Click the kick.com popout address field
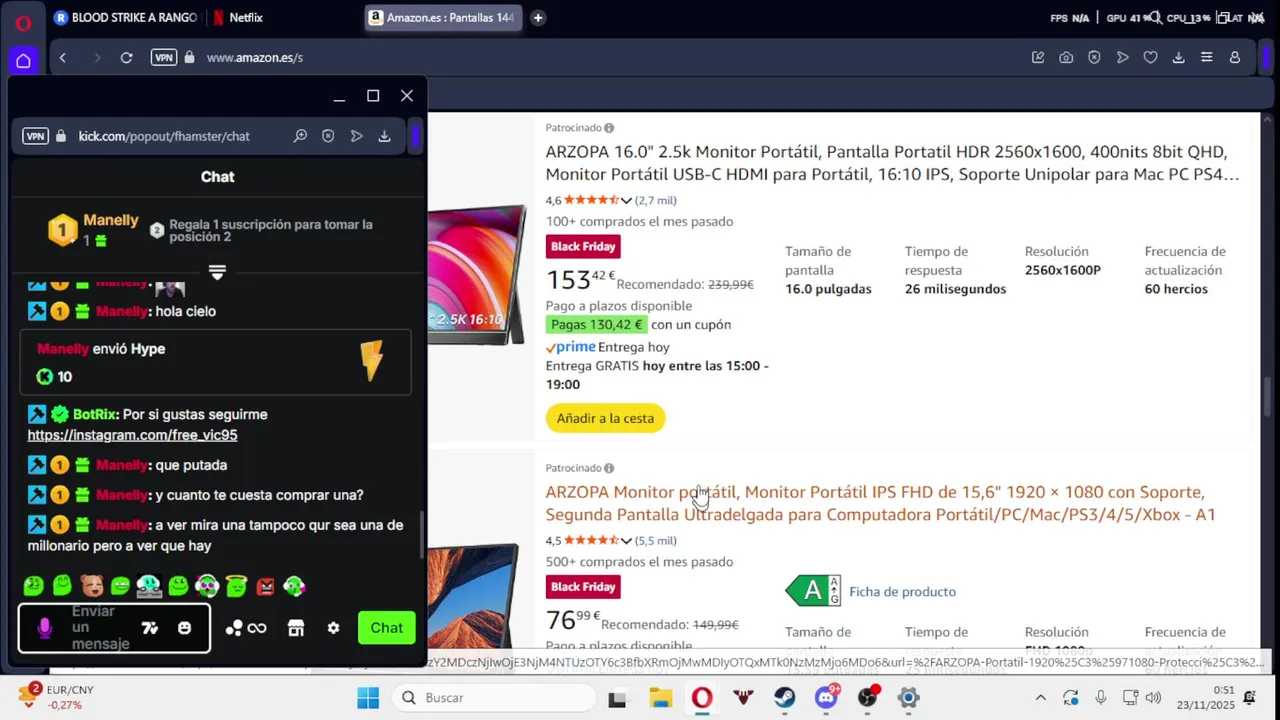 164,136
